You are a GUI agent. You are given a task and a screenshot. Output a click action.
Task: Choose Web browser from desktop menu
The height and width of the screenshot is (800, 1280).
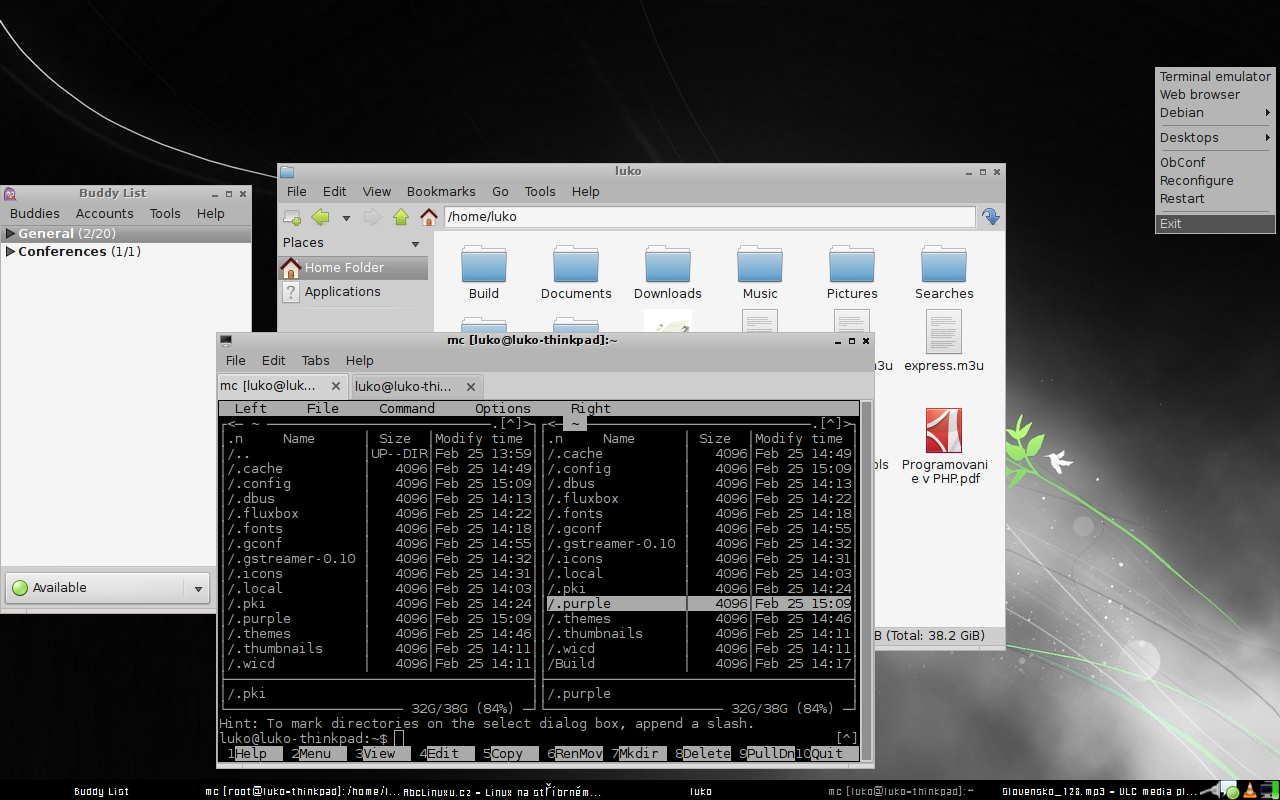click(x=1215, y=95)
